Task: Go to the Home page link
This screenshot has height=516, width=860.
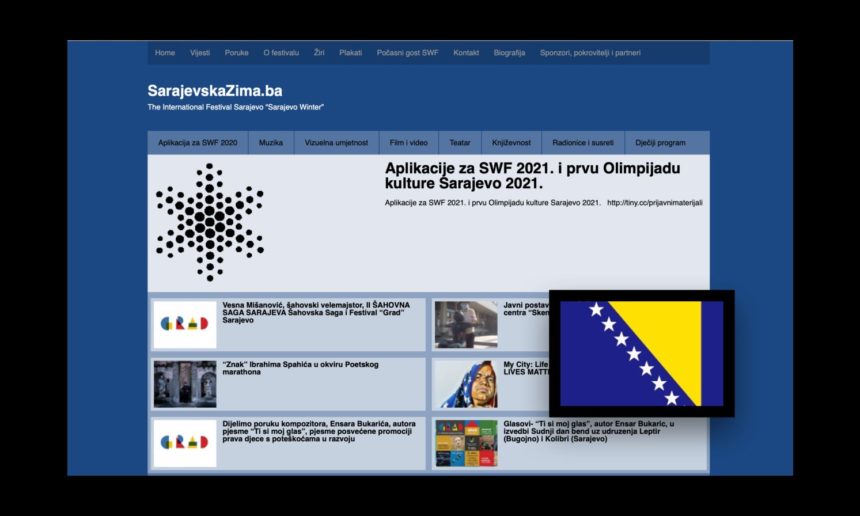Action: [x=165, y=53]
